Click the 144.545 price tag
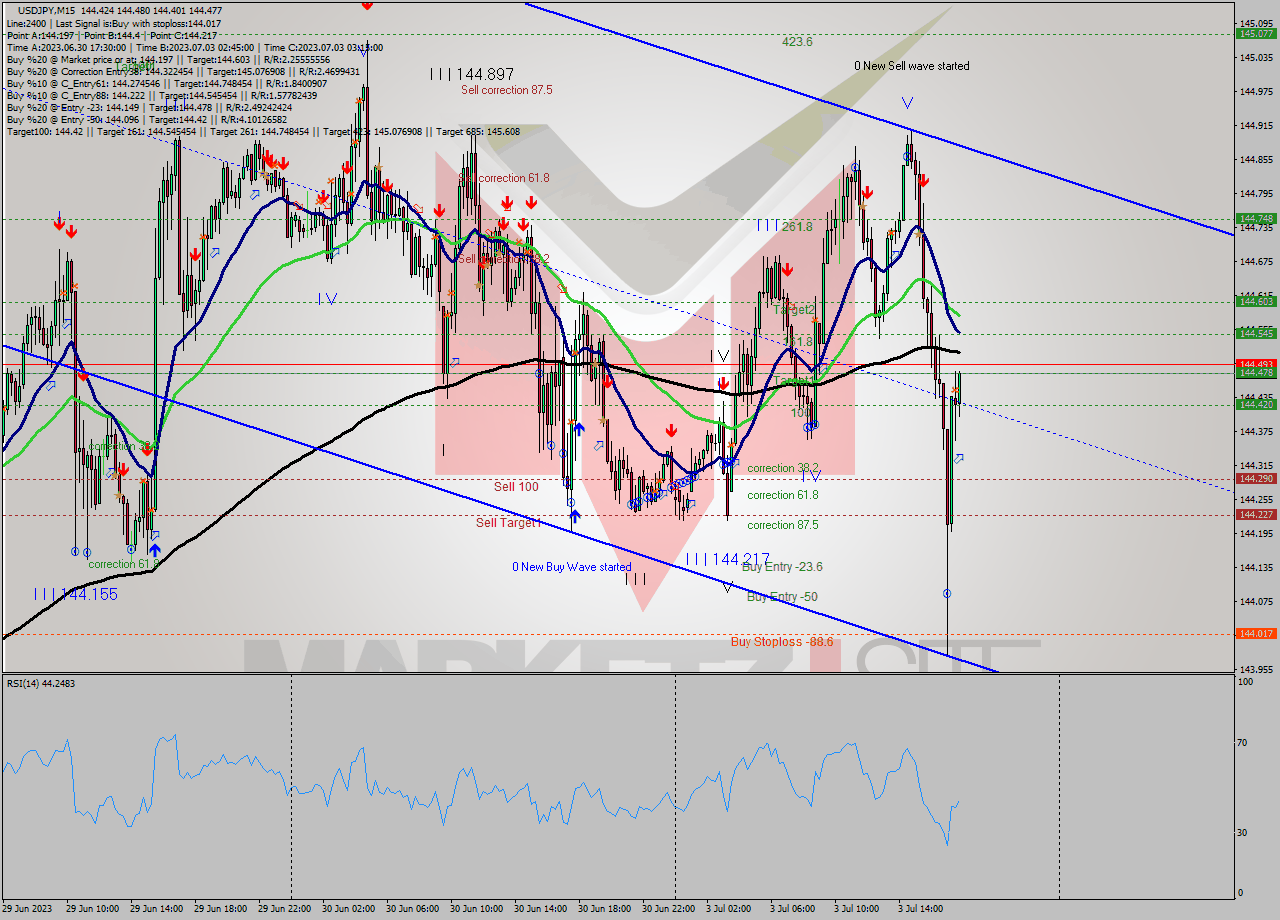Screen dimensions: 1280x920 [1256, 333]
